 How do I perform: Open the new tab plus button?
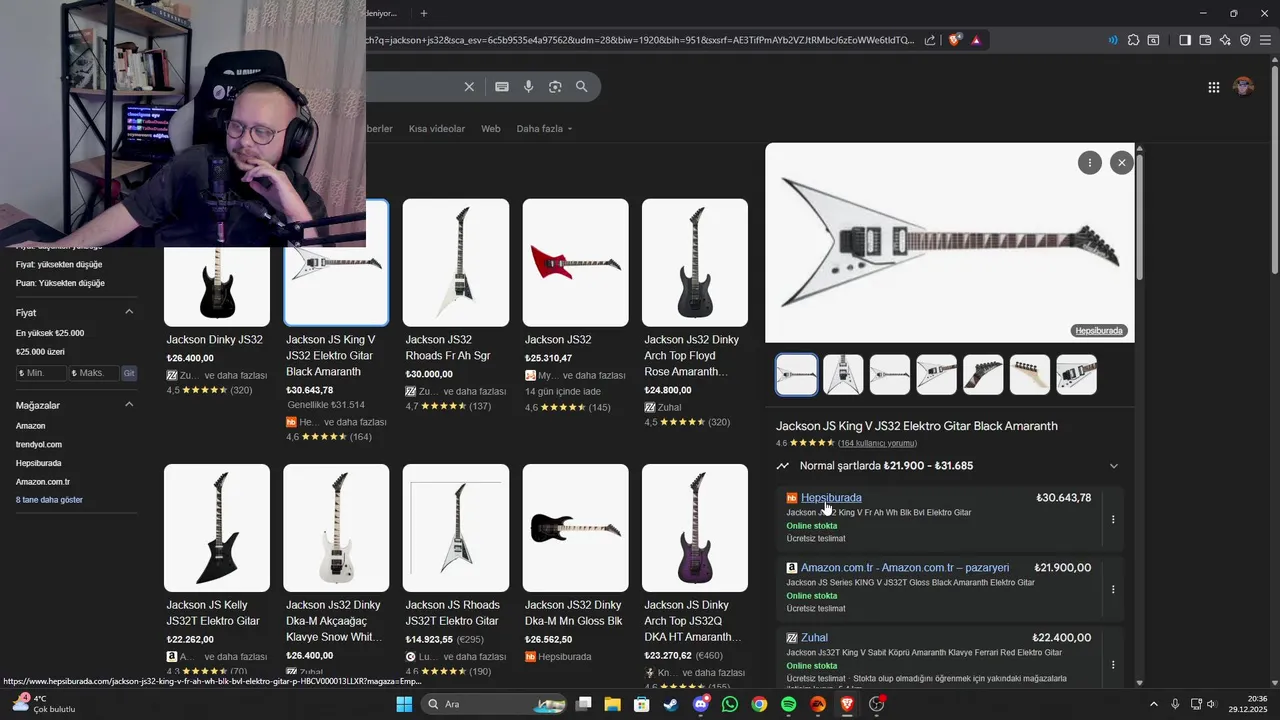tap(424, 13)
